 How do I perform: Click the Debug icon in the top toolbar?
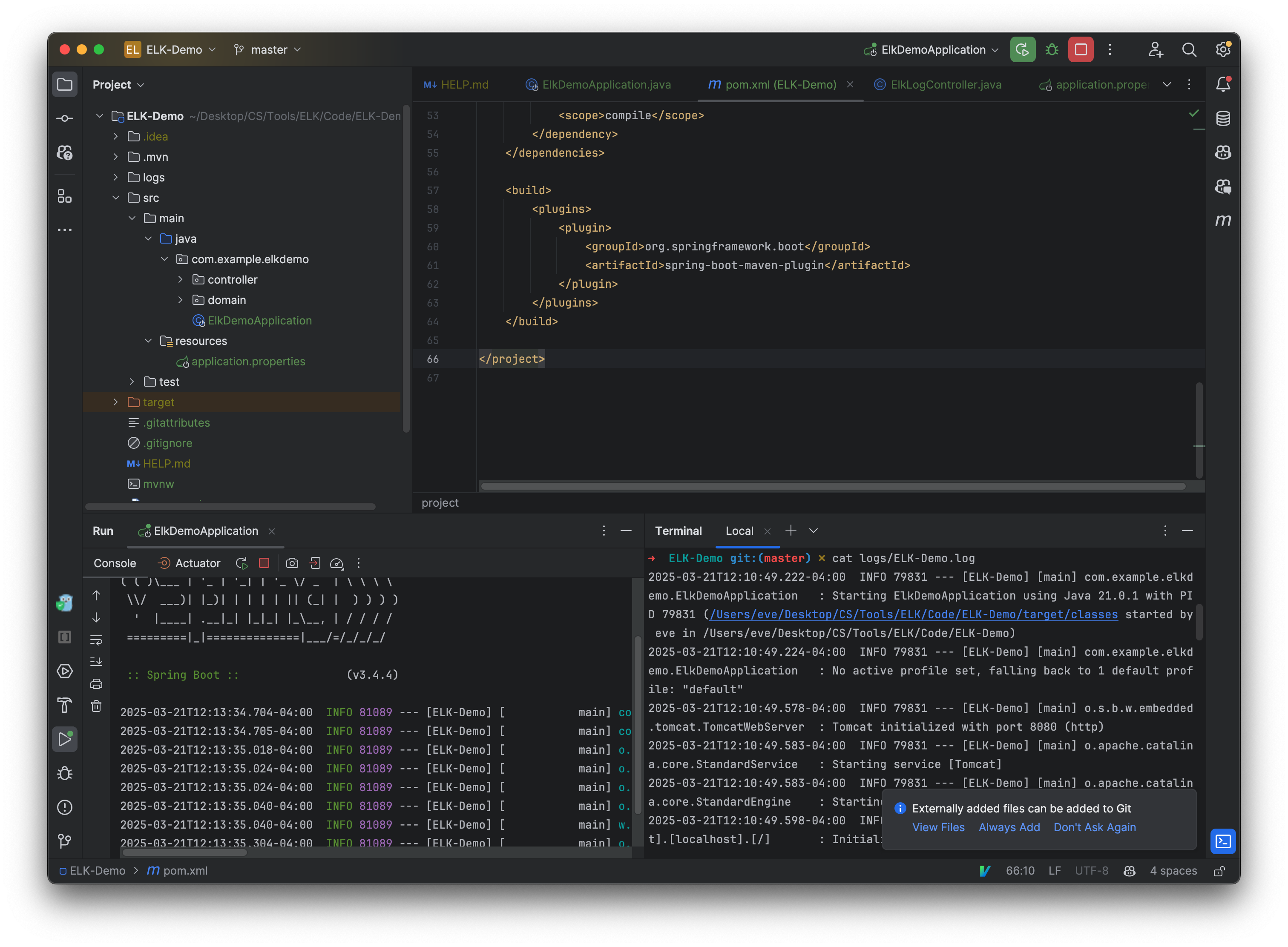pyautogui.click(x=1052, y=49)
